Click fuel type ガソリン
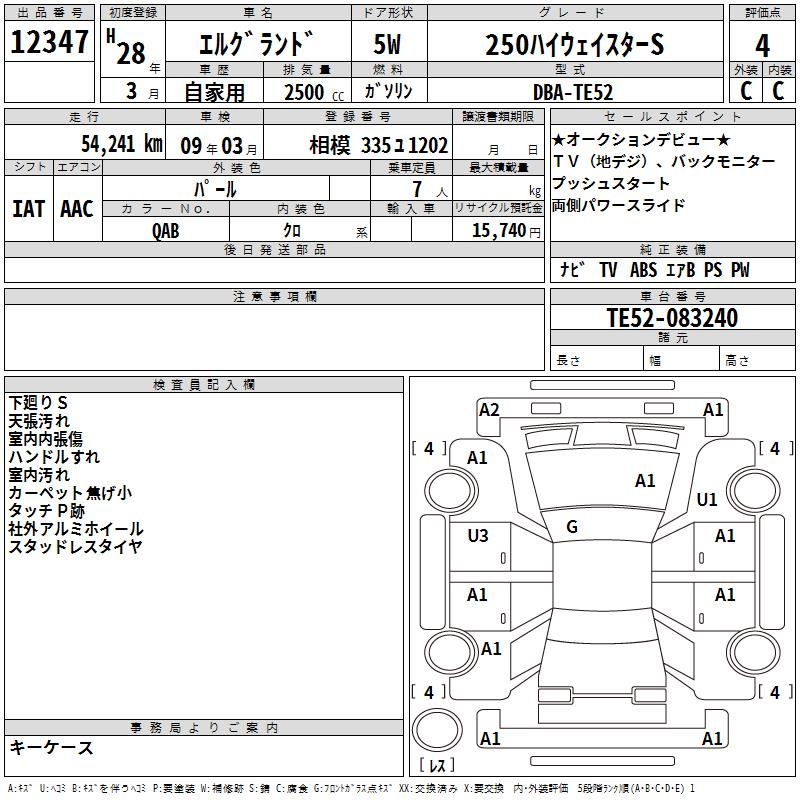The image size is (800, 800). [x=388, y=91]
